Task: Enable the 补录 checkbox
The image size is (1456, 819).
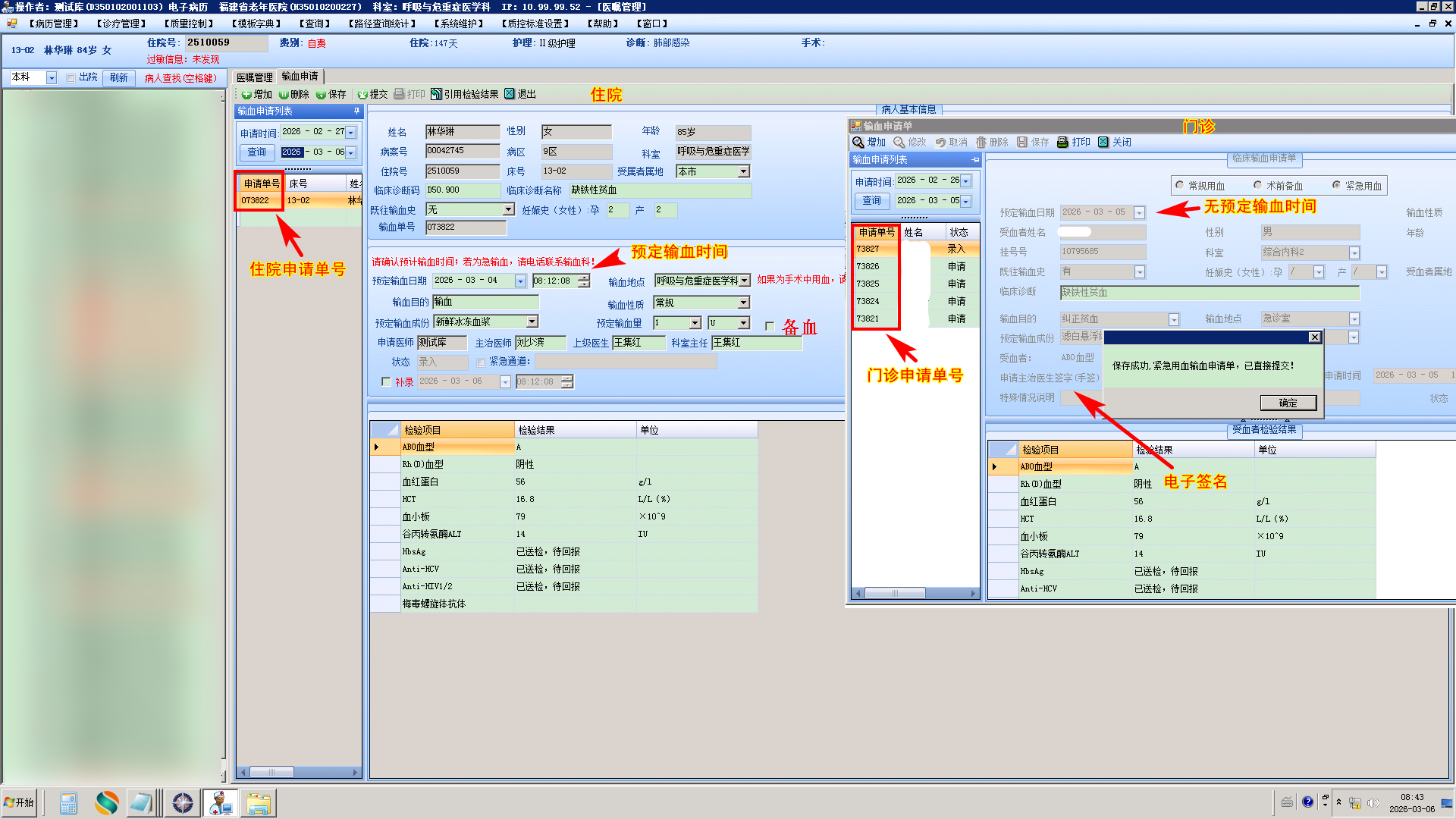Action: click(x=386, y=381)
